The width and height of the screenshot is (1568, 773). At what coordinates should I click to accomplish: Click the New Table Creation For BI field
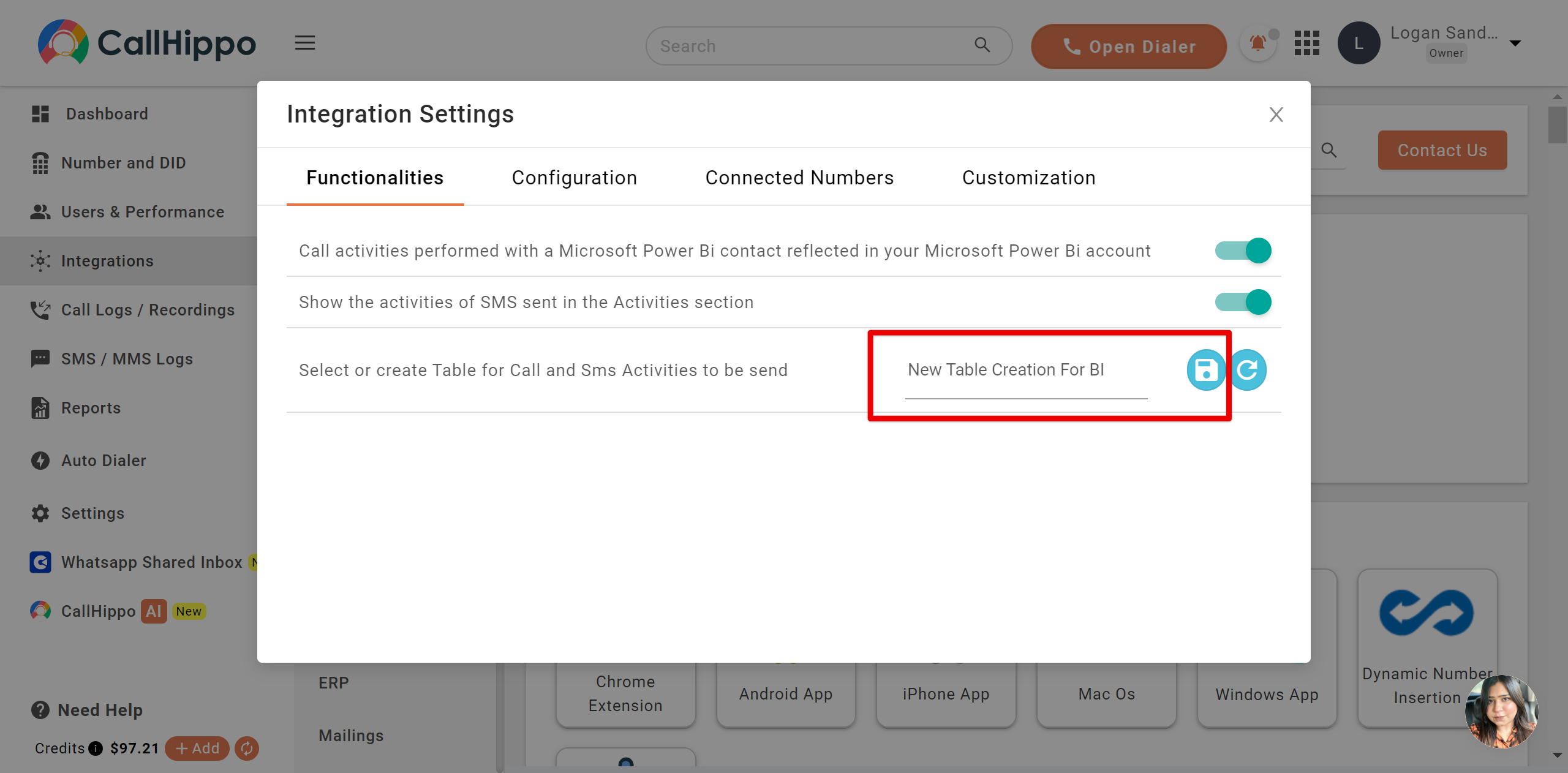click(x=1027, y=371)
